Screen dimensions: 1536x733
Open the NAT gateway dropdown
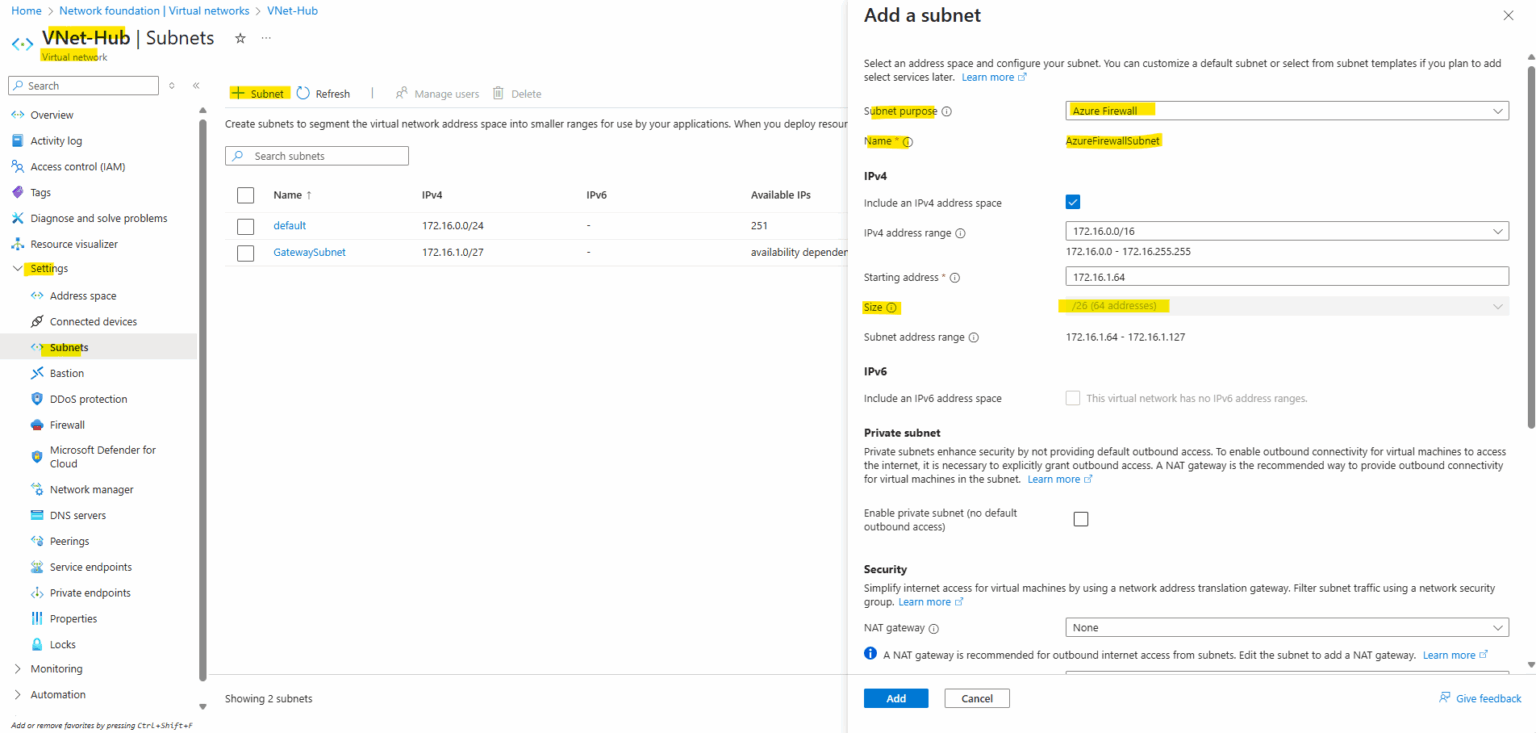pyautogui.click(x=1287, y=628)
